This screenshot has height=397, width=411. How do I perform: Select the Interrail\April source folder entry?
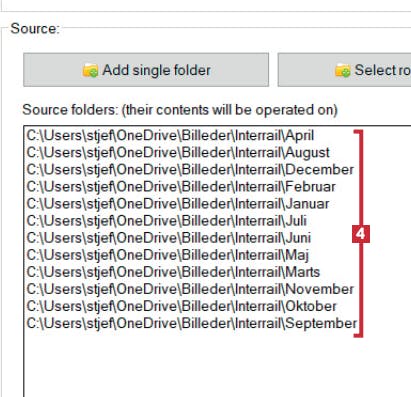[170, 135]
